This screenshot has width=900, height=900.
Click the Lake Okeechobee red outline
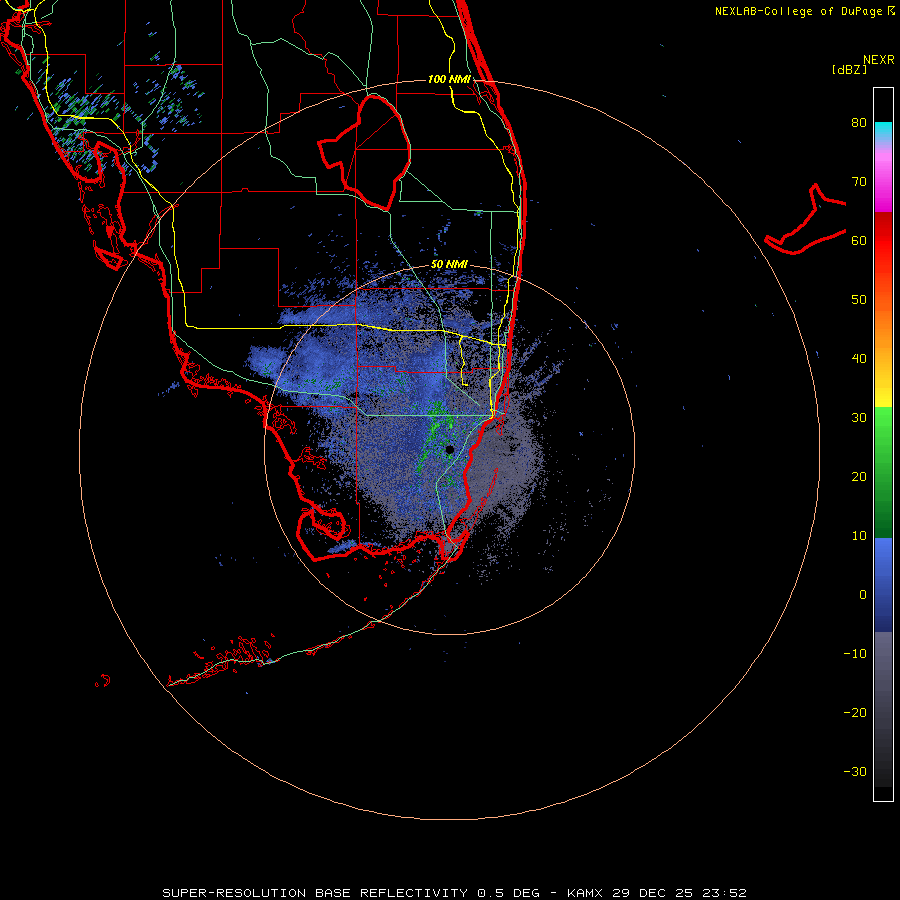pos(364,152)
